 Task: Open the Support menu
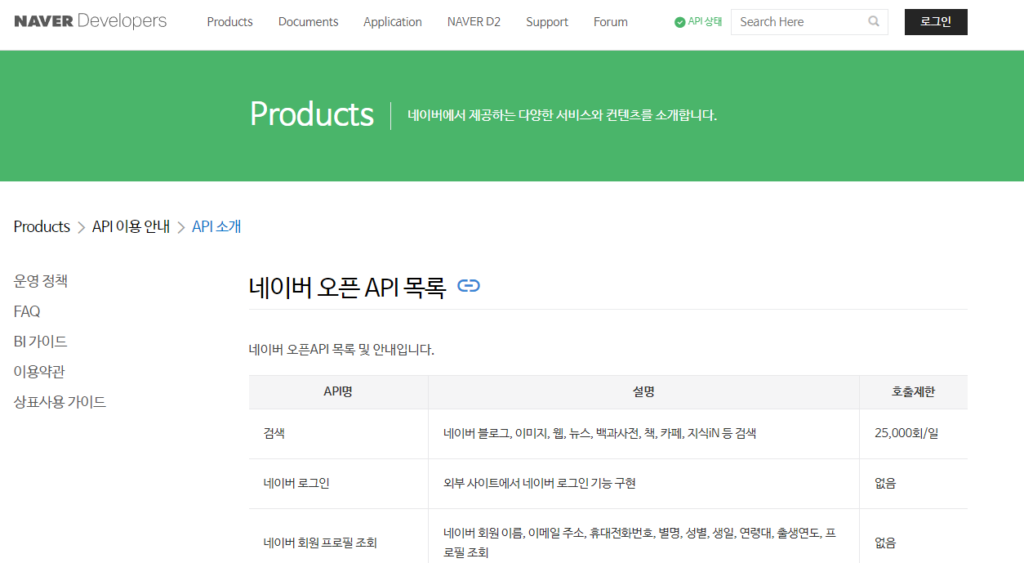tap(547, 22)
